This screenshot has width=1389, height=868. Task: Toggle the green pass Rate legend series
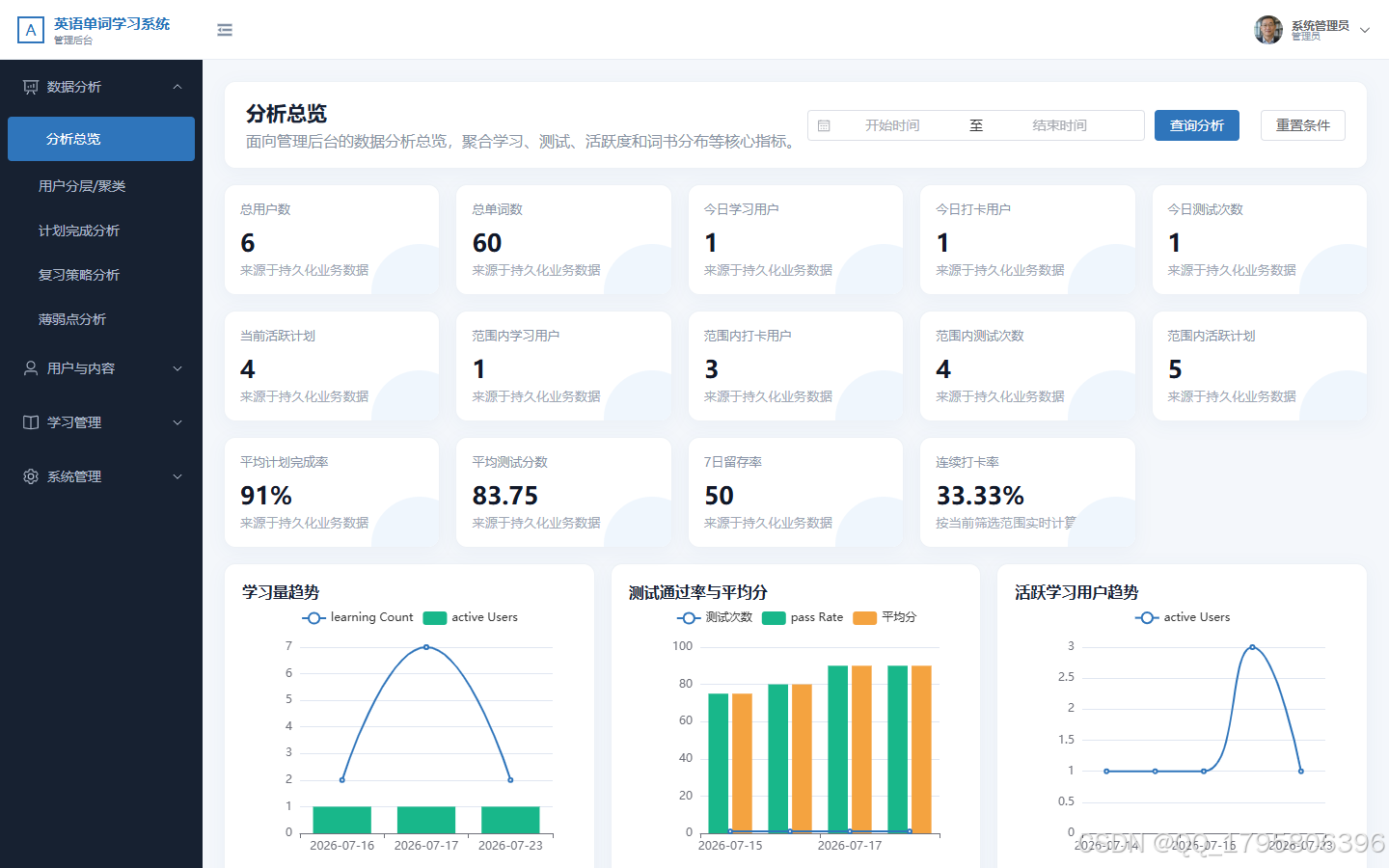coord(803,617)
